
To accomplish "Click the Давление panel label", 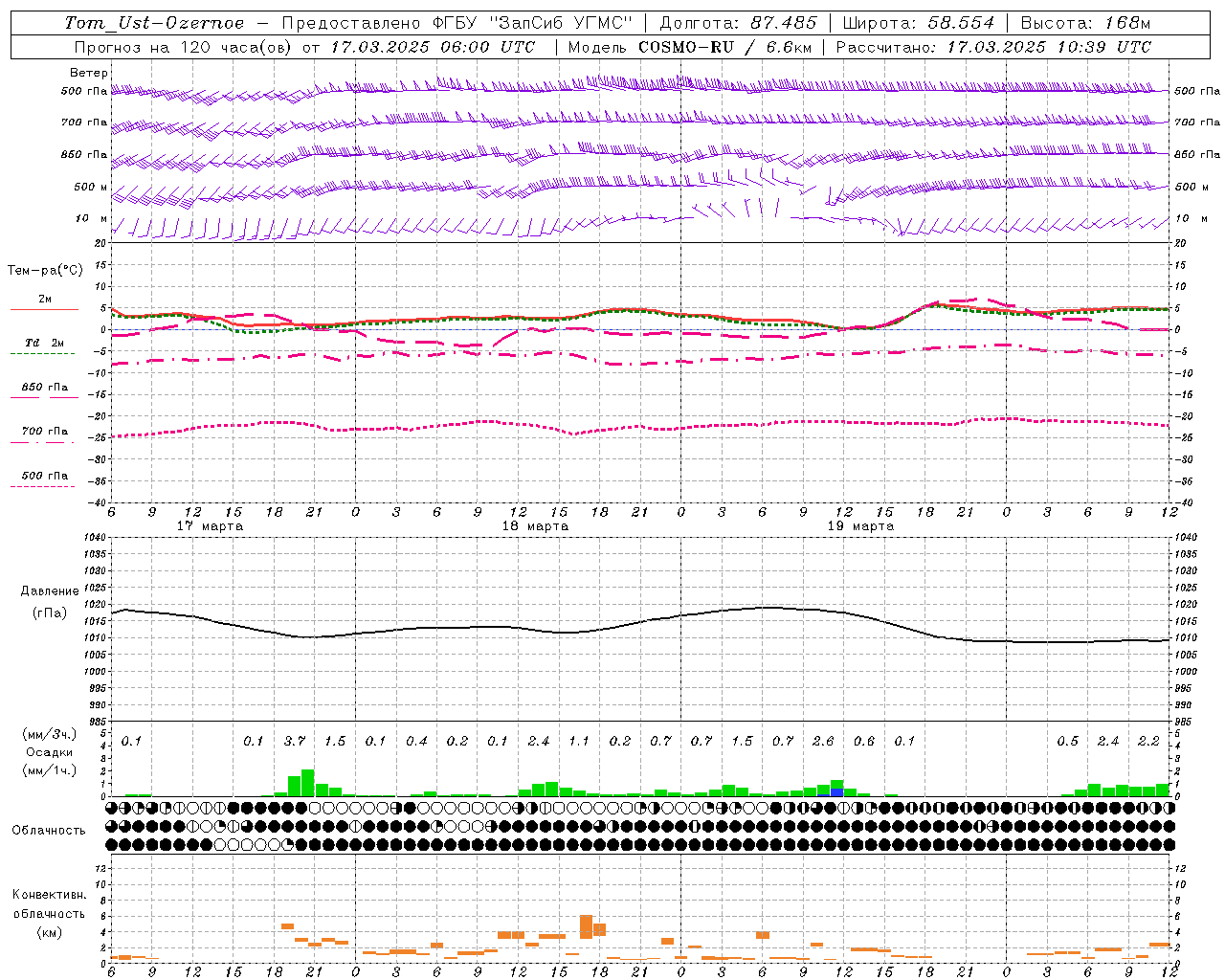I will (x=49, y=591).
